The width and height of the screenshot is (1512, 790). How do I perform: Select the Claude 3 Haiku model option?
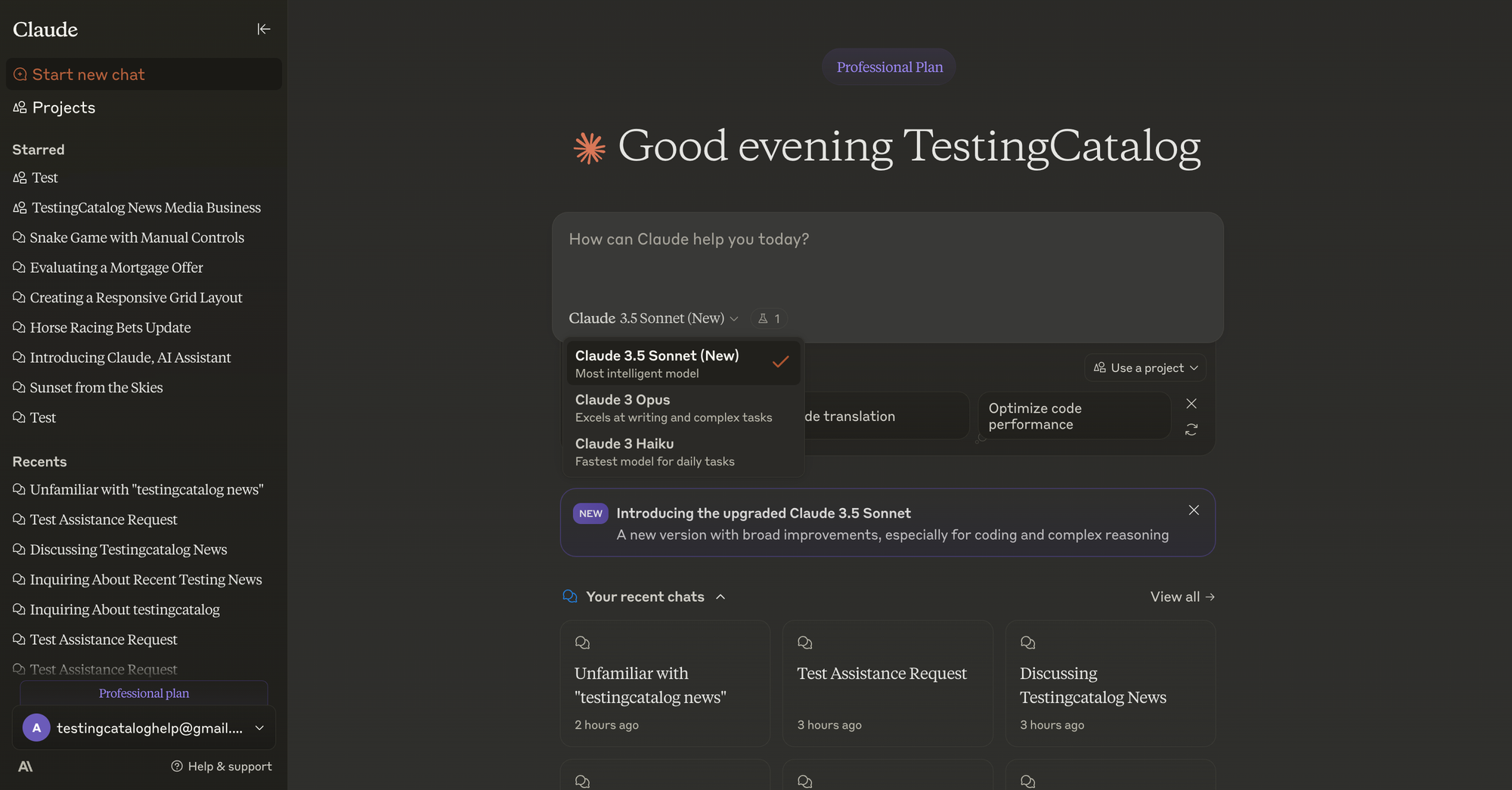(683, 451)
